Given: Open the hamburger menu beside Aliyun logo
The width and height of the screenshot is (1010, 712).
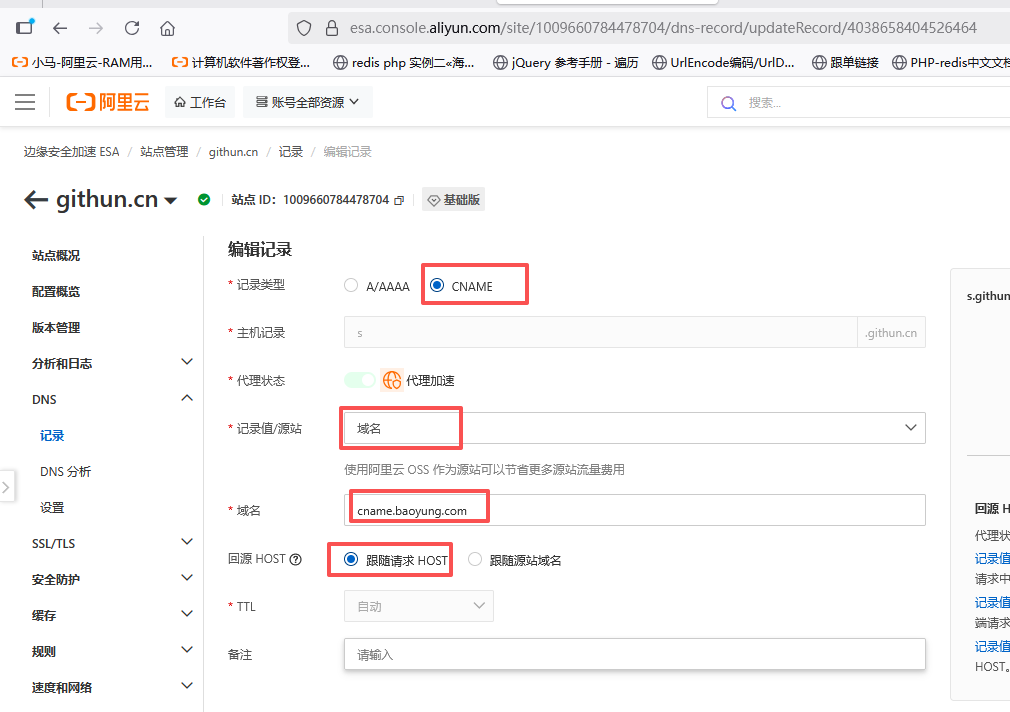Looking at the screenshot, I should (25, 102).
